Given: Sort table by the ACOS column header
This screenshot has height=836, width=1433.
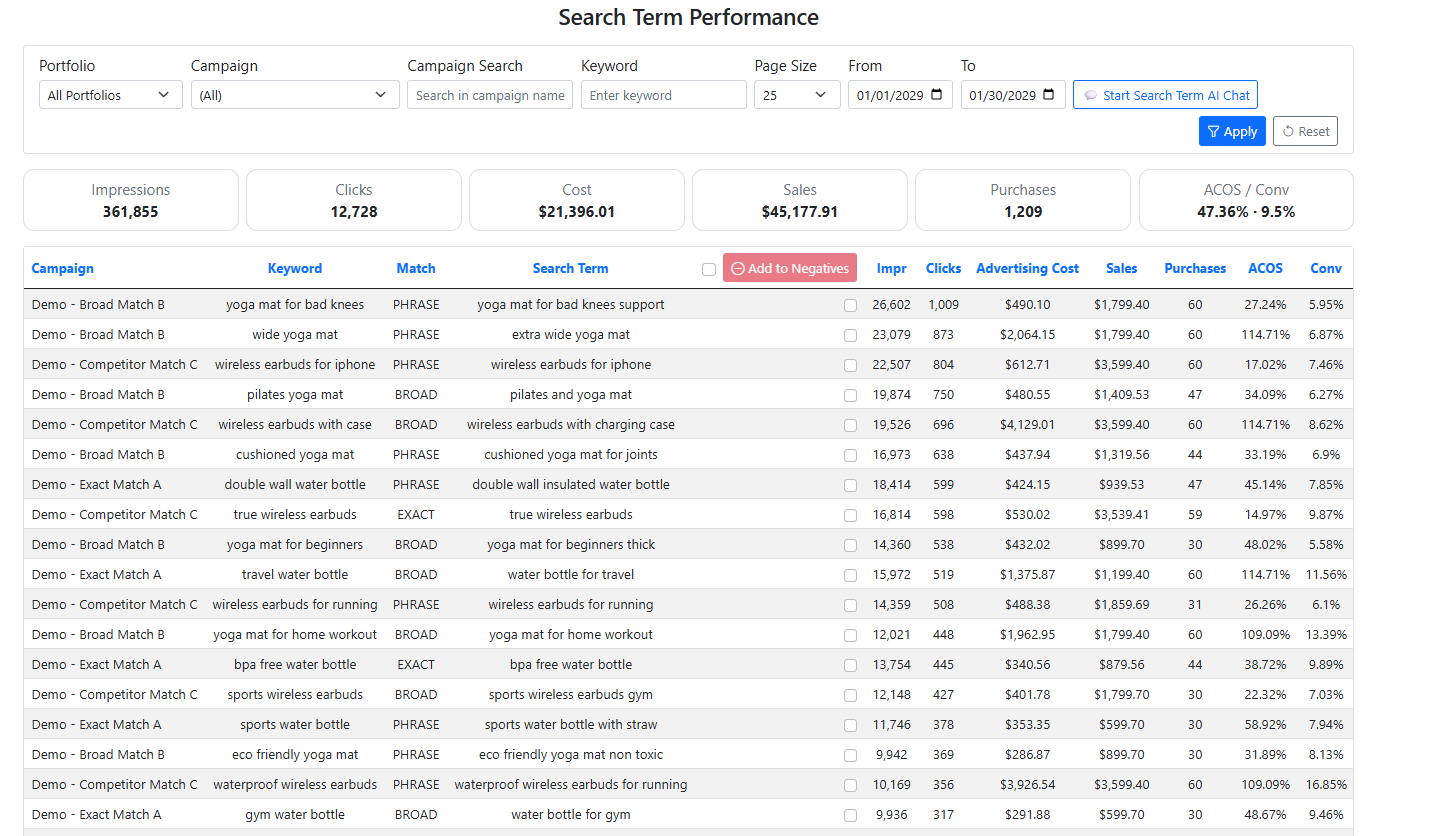Looking at the screenshot, I should click(x=1265, y=268).
